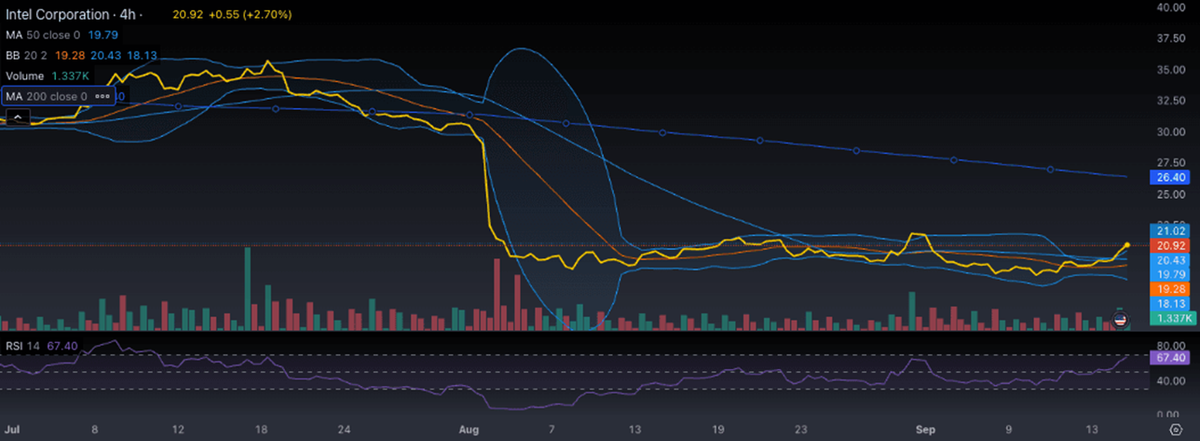The width and height of the screenshot is (1200, 441).
Task: Click the green 1.337K volume label
Action: pyautogui.click(x=1170, y=317)
